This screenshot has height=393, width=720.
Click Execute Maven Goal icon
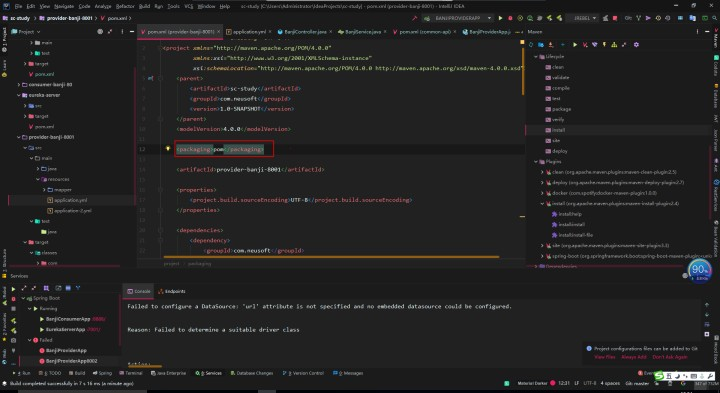coord(585,45)
